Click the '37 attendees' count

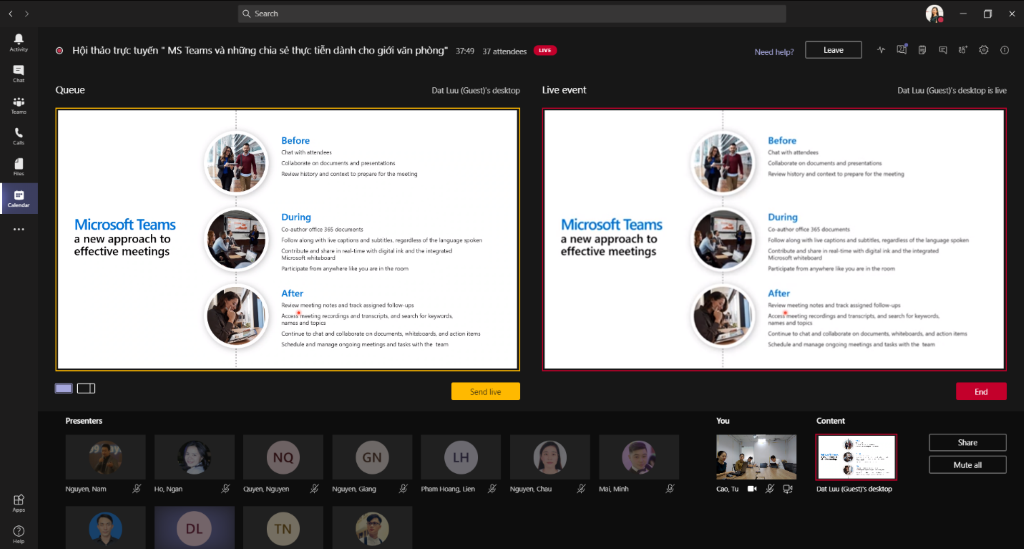[504, 51]
